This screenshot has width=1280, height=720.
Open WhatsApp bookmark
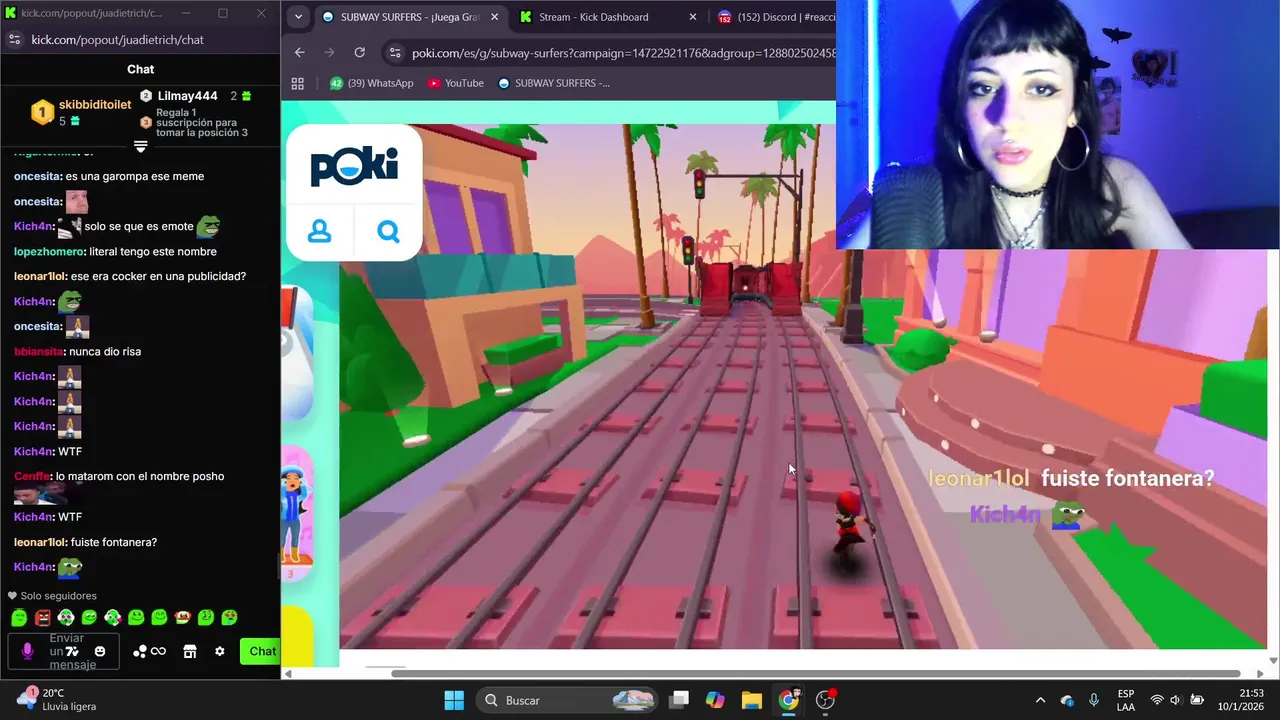(x=371, y=83)
